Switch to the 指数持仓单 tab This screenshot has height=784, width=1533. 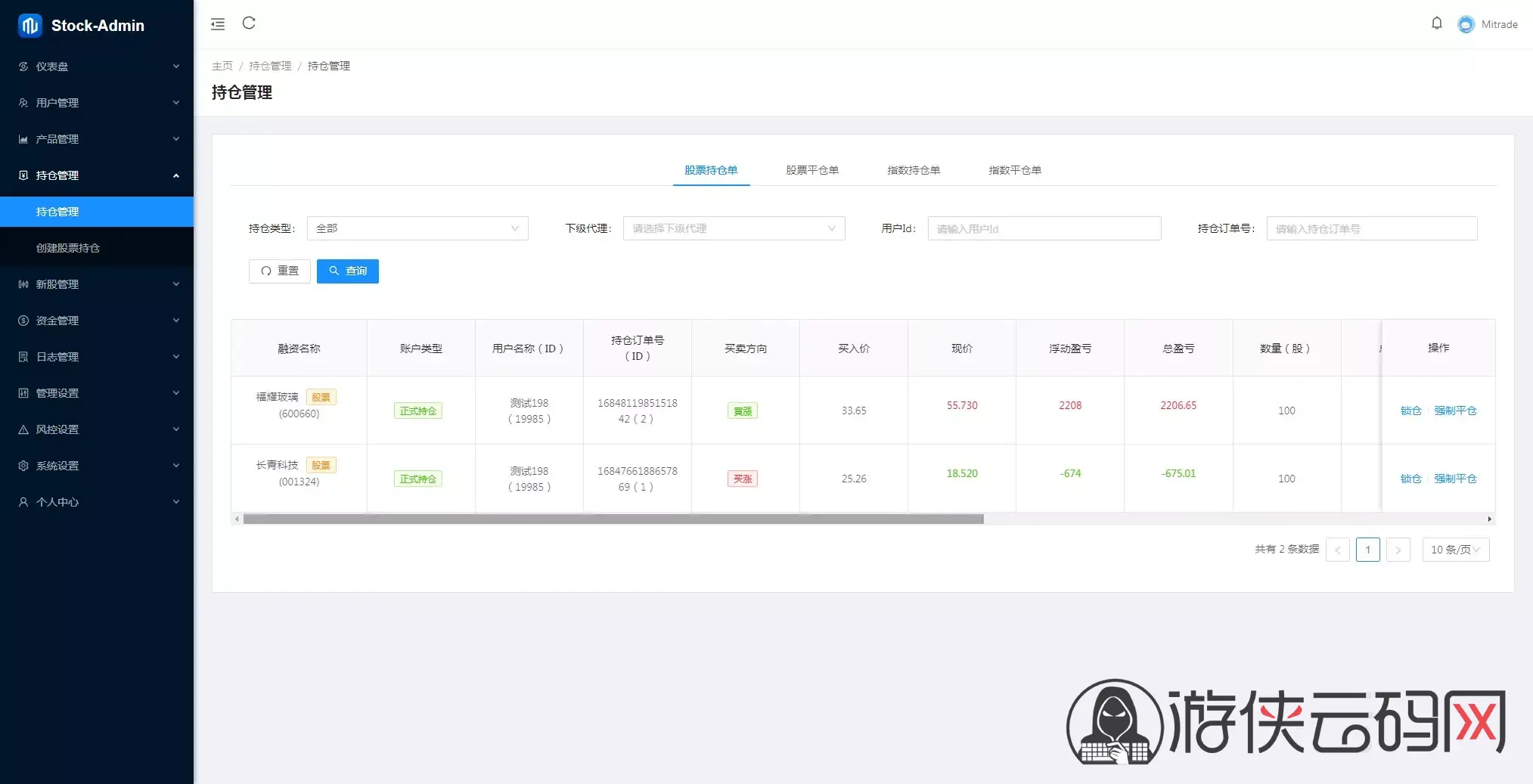914,170
